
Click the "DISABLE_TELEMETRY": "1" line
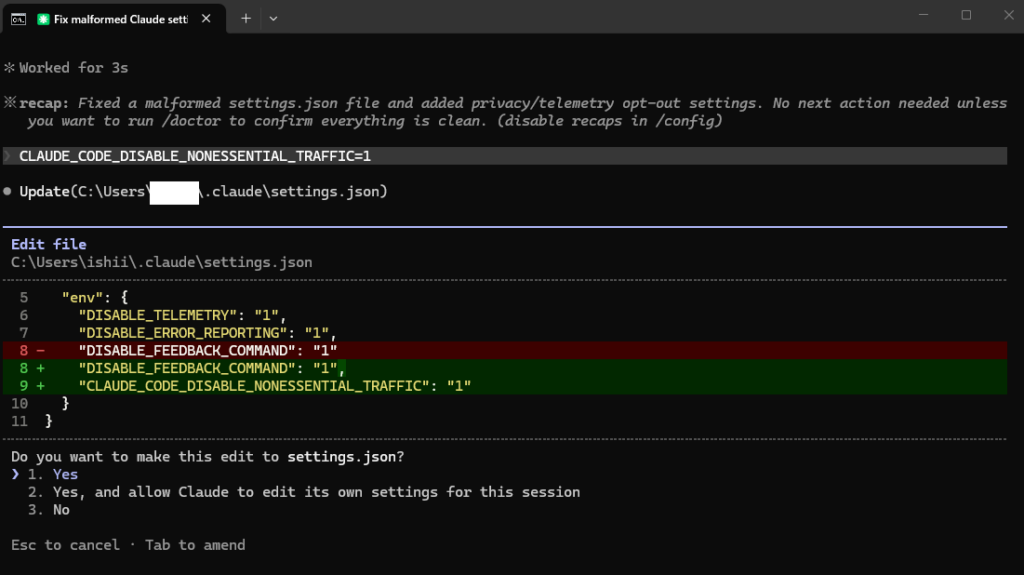(x=182, y=315)
